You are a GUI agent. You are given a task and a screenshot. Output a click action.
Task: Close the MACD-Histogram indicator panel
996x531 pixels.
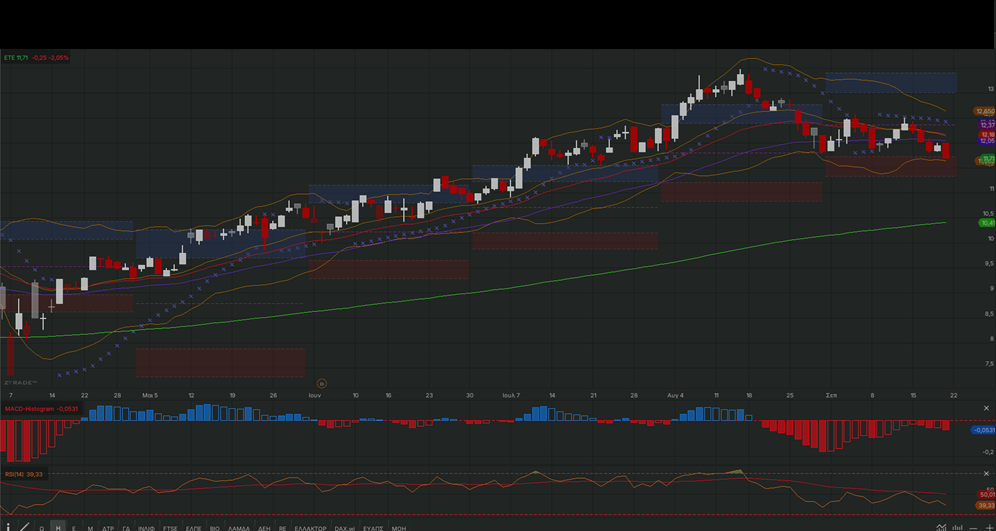coord(986,408)
